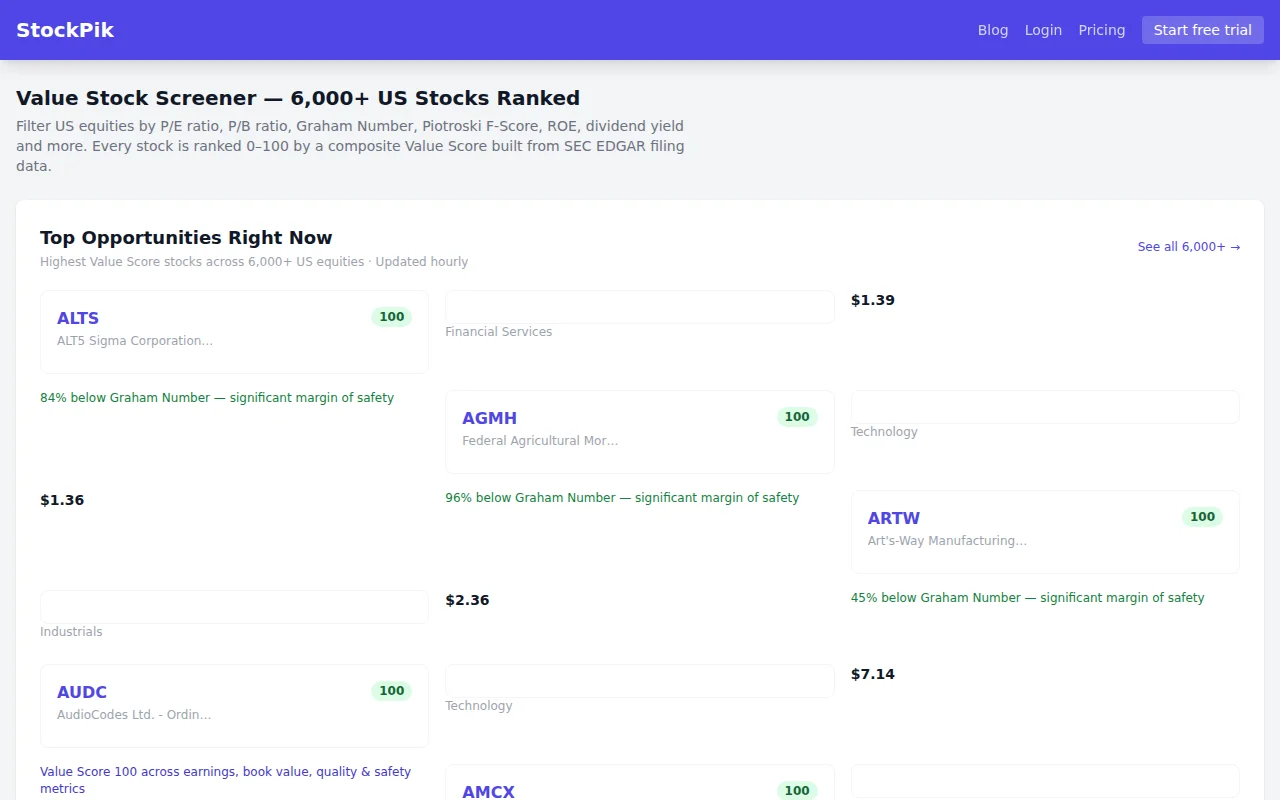Click the Technology label above AGMH price
The image size is (1280, 800).
click(884, 432)
